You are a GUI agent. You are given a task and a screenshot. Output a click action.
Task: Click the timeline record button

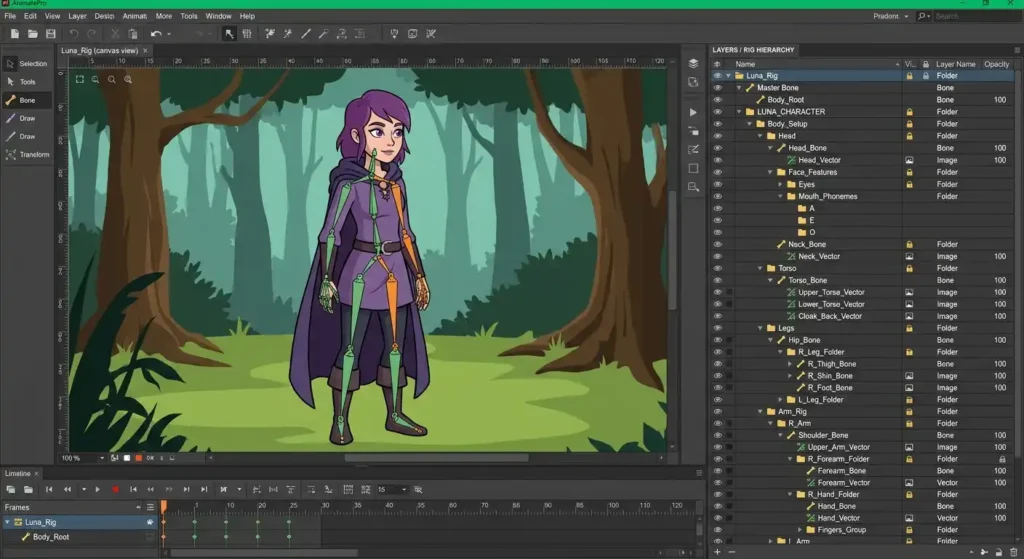(115, 489)
